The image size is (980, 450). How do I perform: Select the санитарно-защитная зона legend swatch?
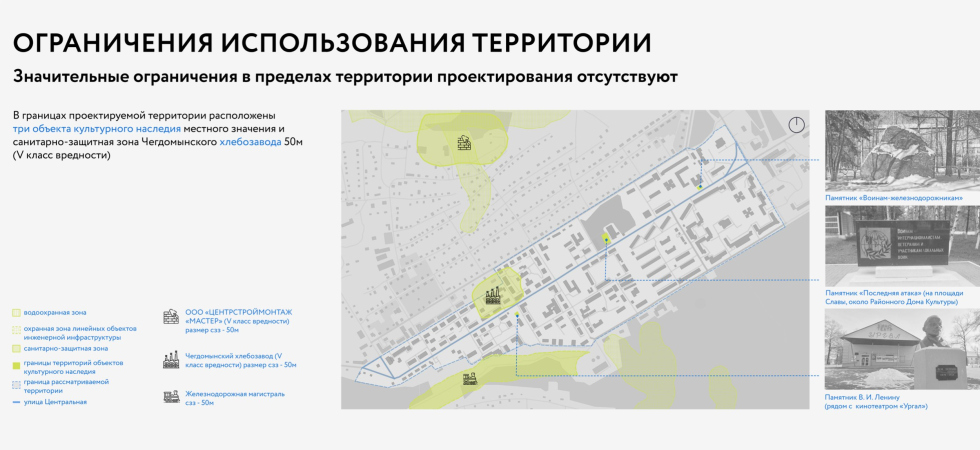point(16,348)
